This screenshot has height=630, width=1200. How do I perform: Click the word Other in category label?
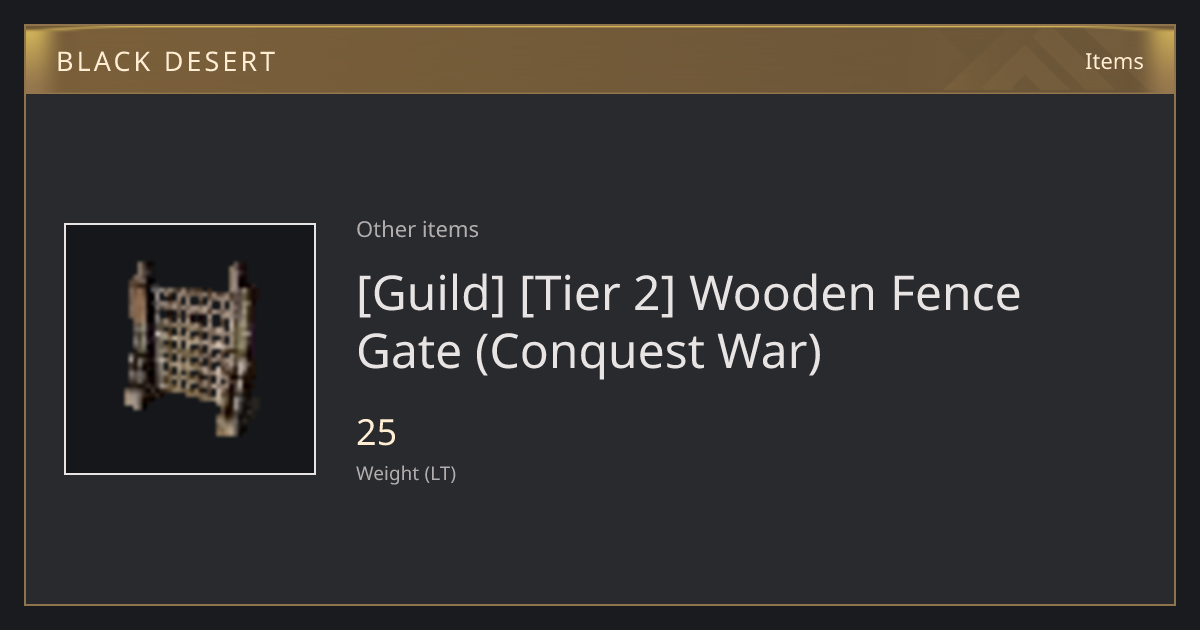pos(385,229)
